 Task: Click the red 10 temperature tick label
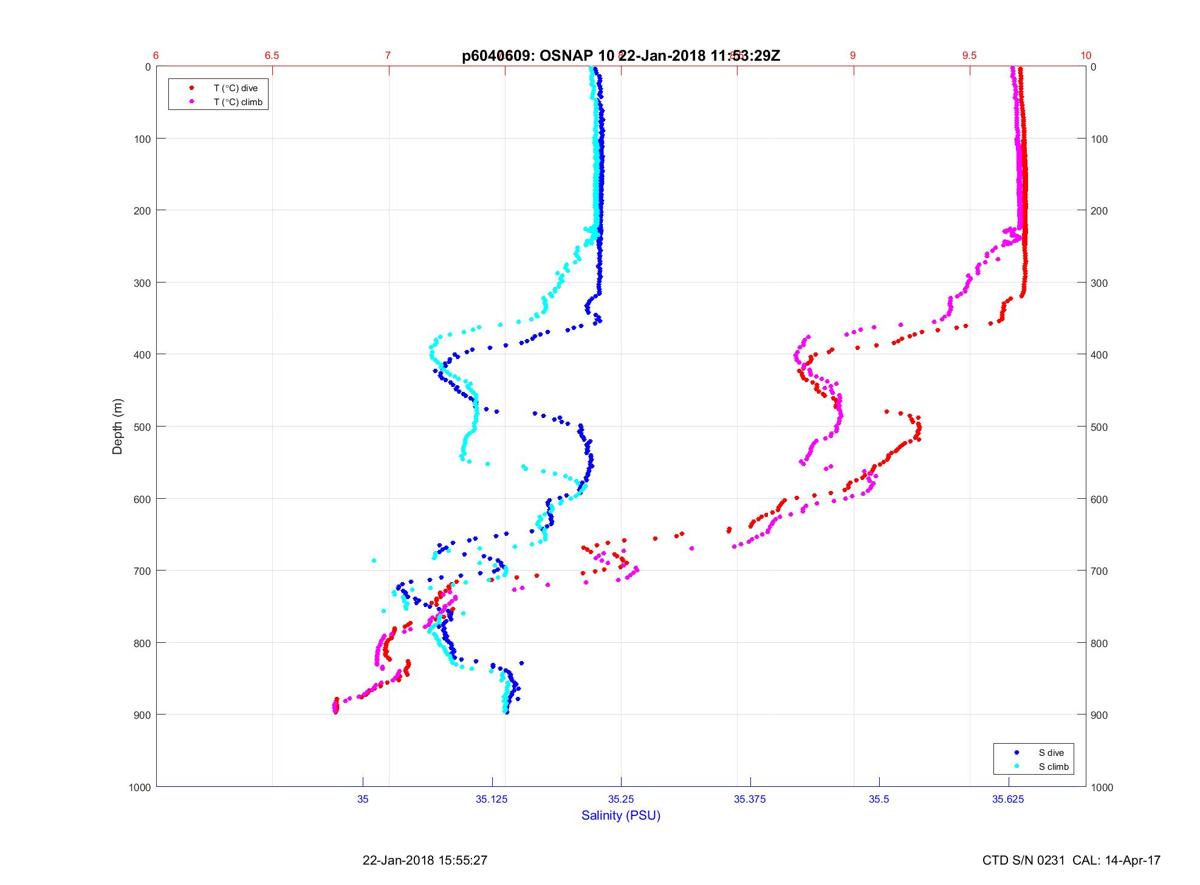pyautogui.click(x=1086, y=56)
